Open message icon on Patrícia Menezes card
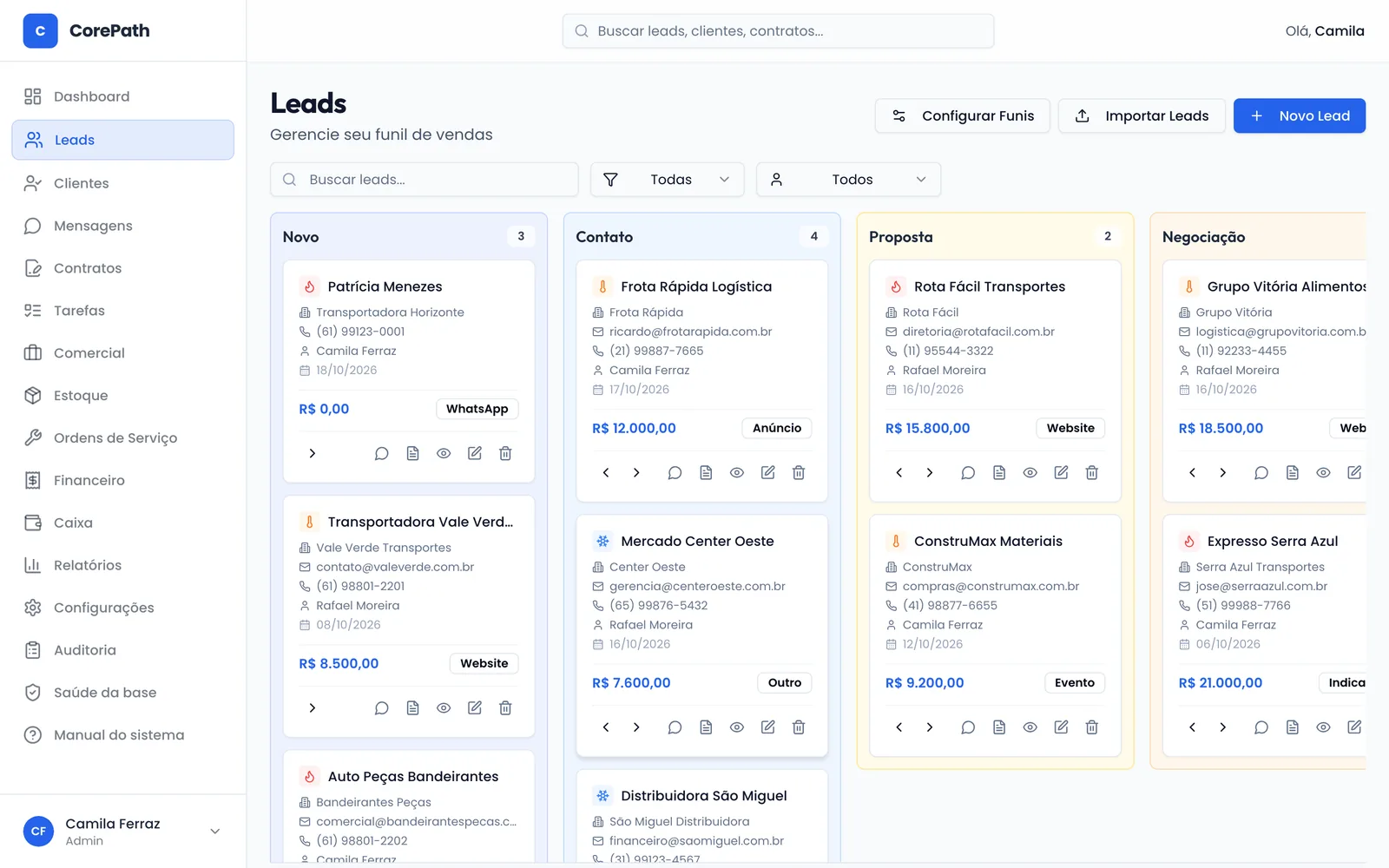 (x=381, y=453)
